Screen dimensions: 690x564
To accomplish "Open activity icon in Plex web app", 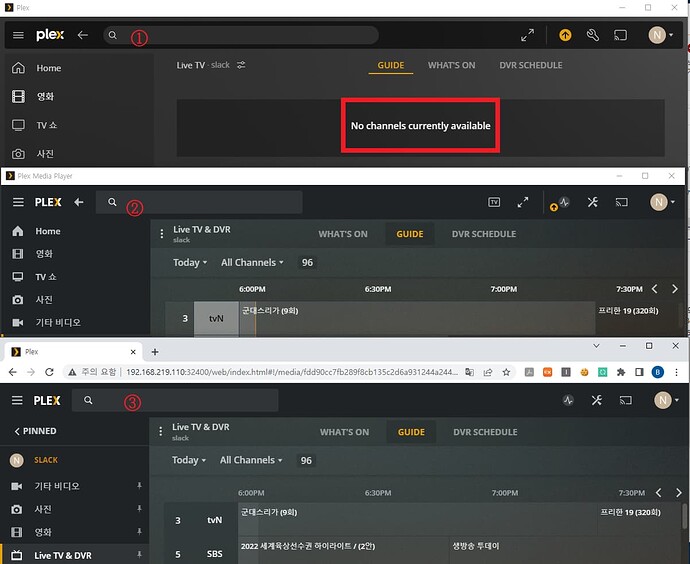I will coord(568,400).
